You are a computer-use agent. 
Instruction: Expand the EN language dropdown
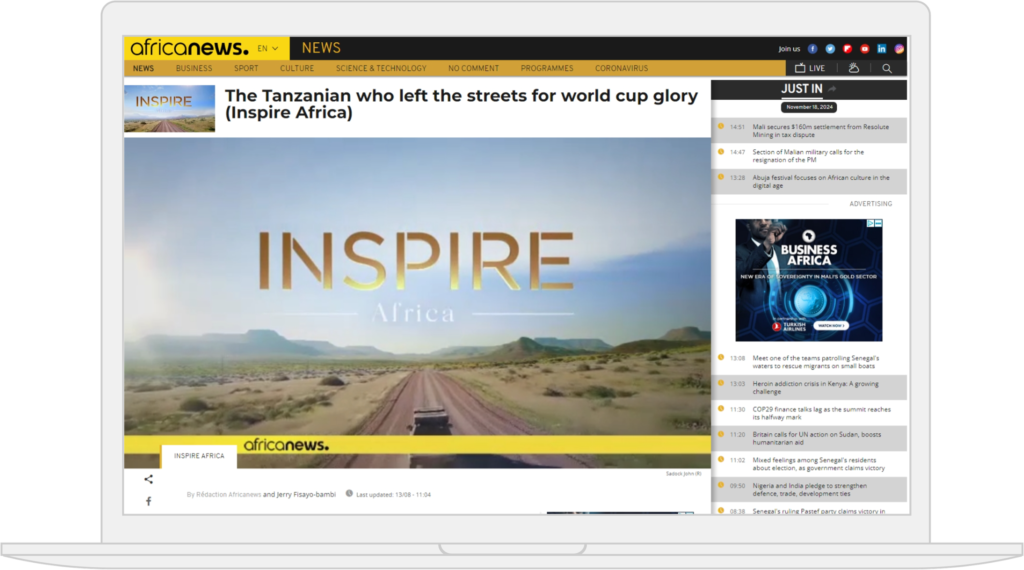pos(268,48)
